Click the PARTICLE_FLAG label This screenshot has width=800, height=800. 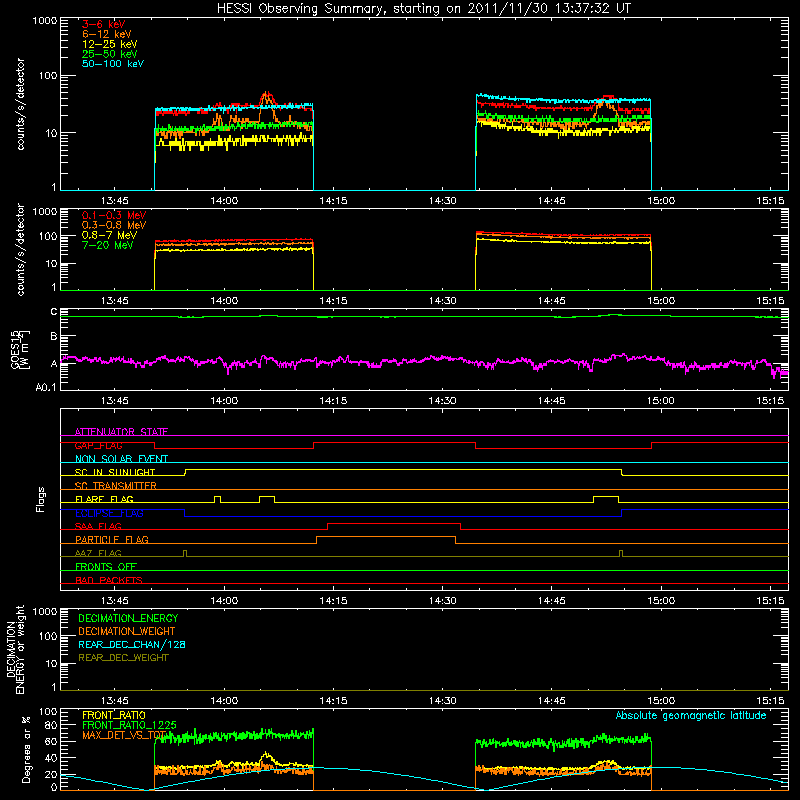pyautogui.click(x=112, y=539)
